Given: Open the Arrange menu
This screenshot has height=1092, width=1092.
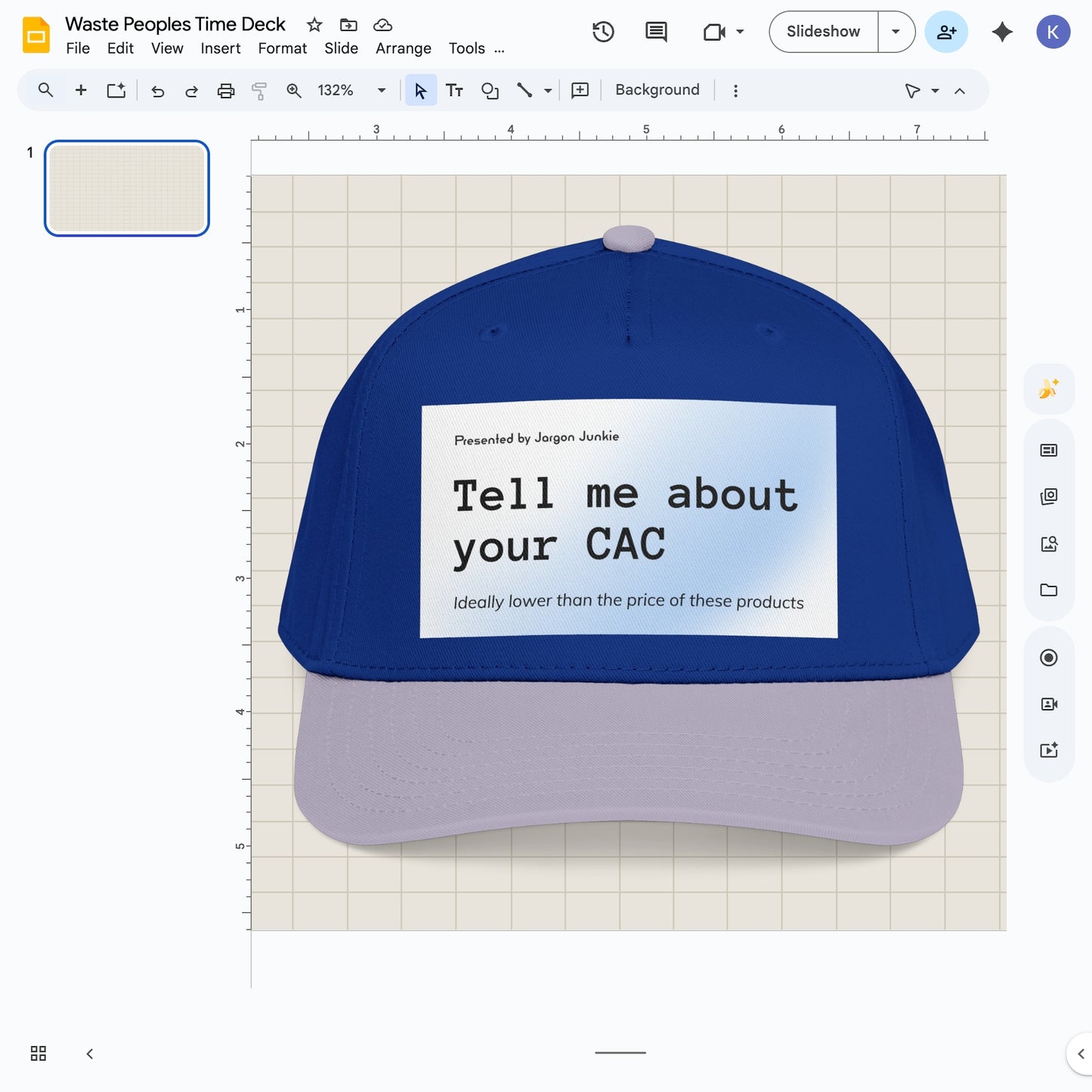Looking at the screenshot, I should 403,48.
